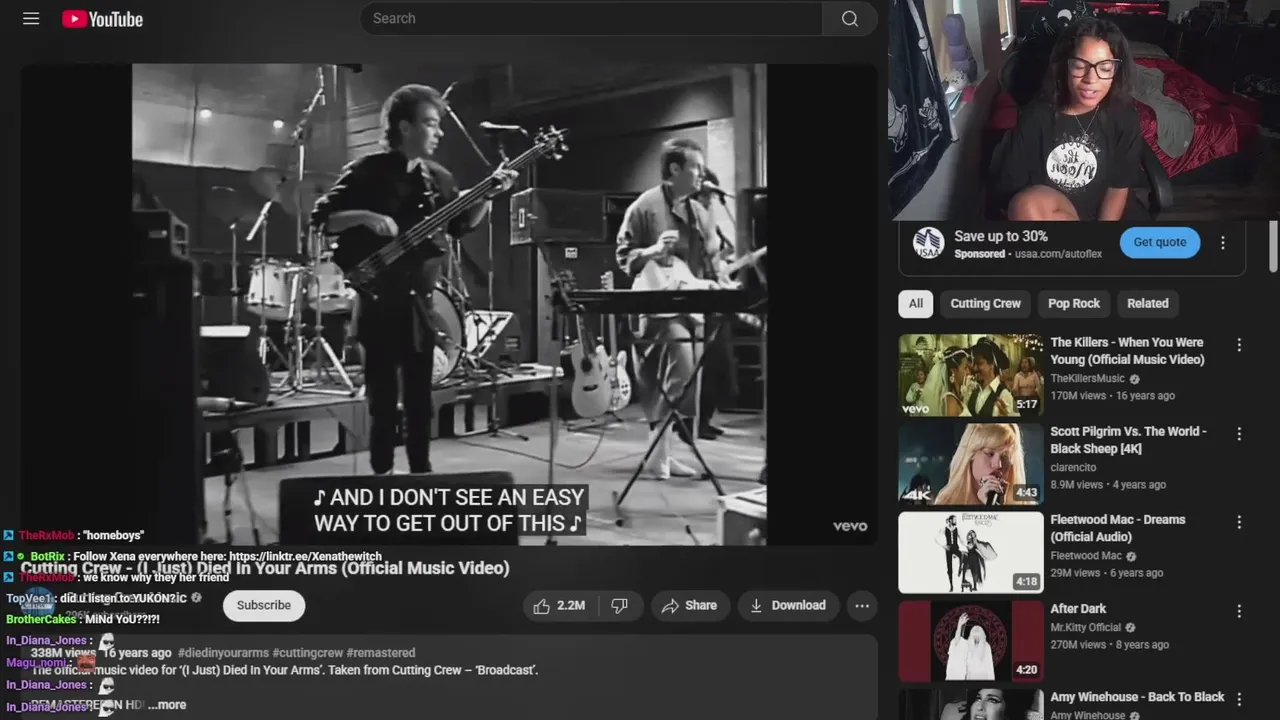Click the After Dark title
The height and width of the screenshot is (720, 1280).
1078,608
